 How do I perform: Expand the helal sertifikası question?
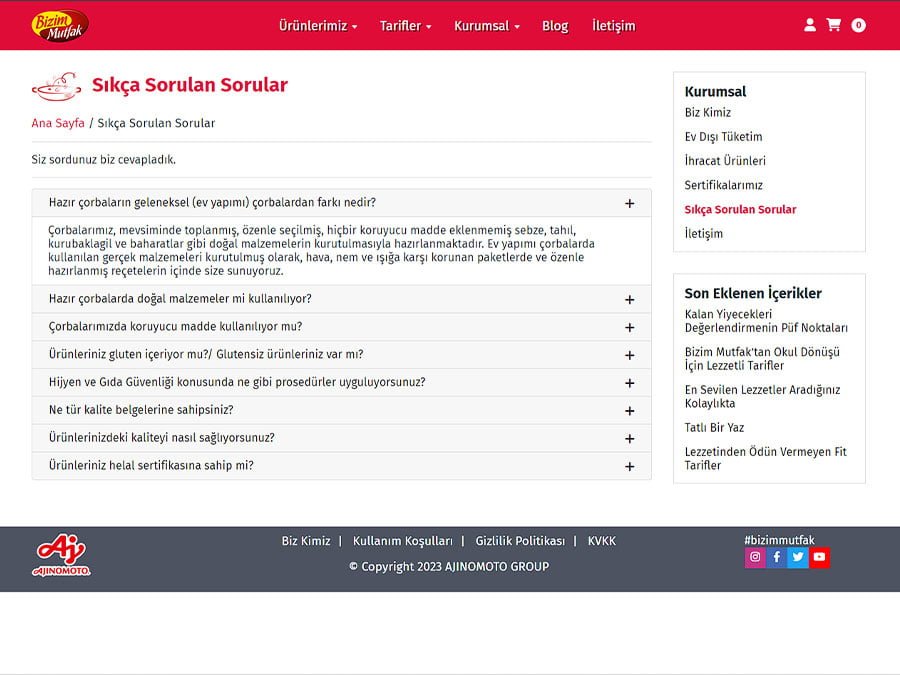click(629, 466)
